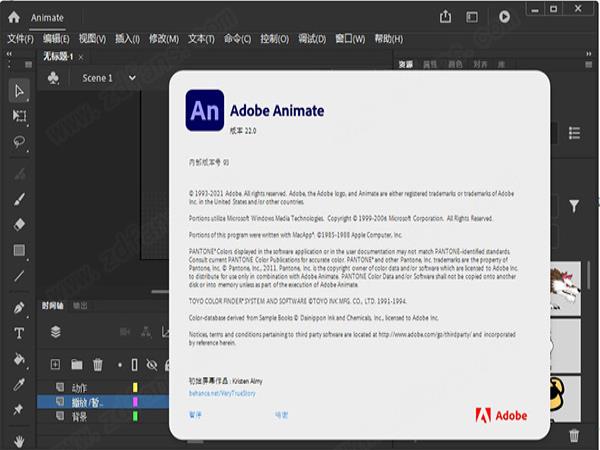Screen dimensions: 600x450
Task: Open the Scene 1 dropdown
Action: tap(132, 78)
